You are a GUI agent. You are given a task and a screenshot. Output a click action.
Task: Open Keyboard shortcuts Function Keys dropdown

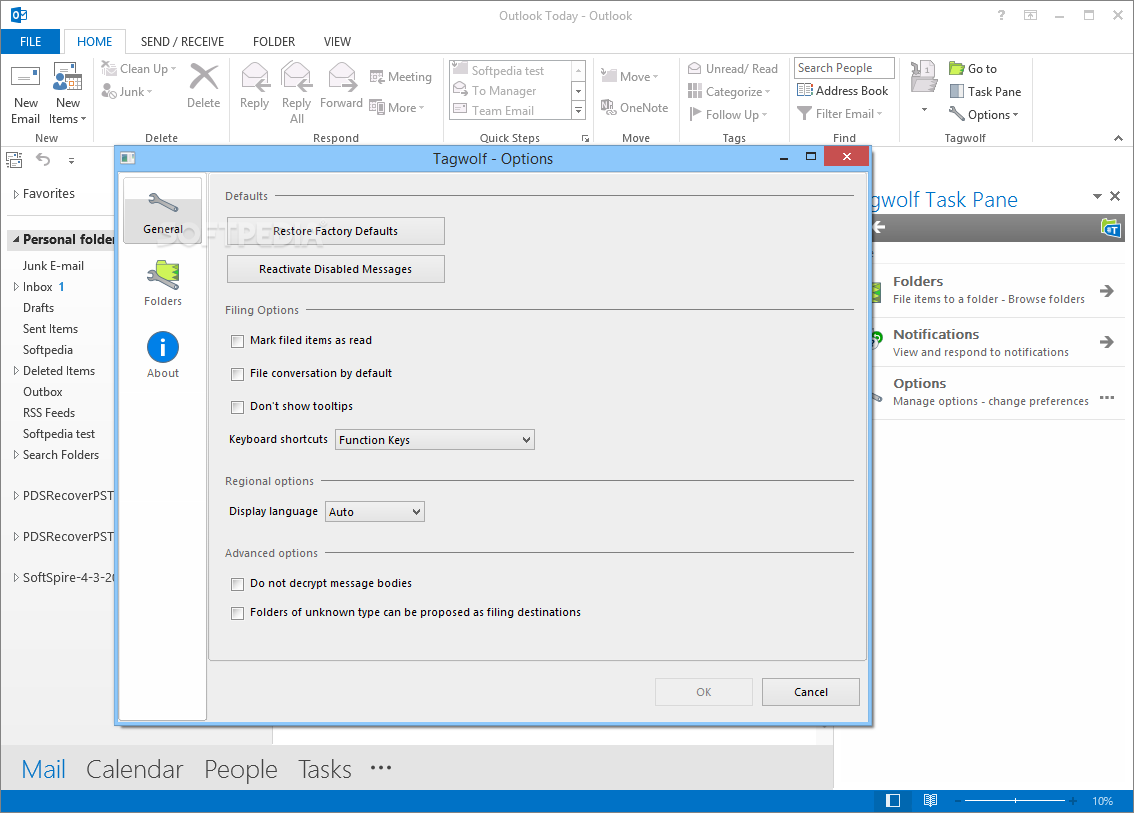(435, 440)
